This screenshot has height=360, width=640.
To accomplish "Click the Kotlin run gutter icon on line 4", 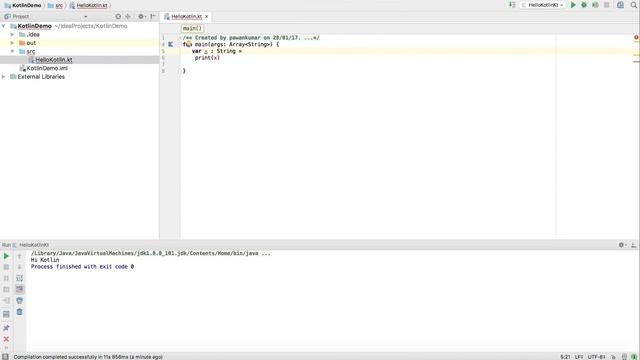I will pyautogui.click(x=171, y=44).
